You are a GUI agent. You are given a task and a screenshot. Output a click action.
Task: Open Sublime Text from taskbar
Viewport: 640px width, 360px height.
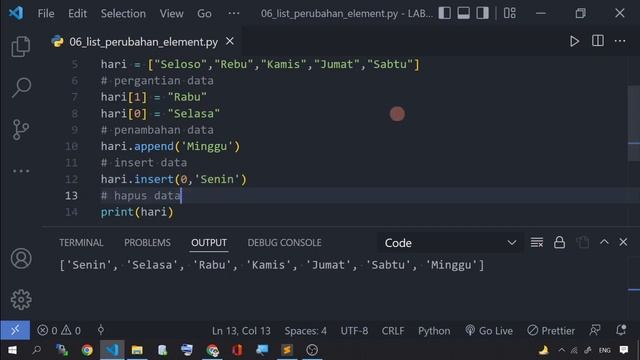[287, 350]
